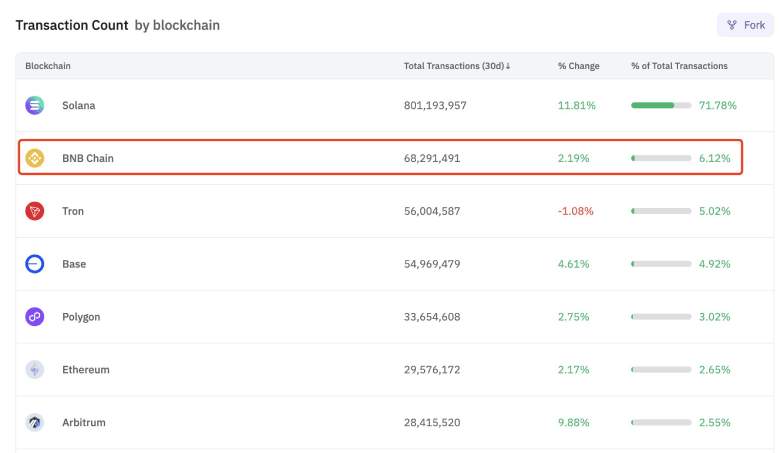This screenshot has width=780, height=453.
Task: Click the Arbitrum logo icon
Action: [x=35, y=422]
